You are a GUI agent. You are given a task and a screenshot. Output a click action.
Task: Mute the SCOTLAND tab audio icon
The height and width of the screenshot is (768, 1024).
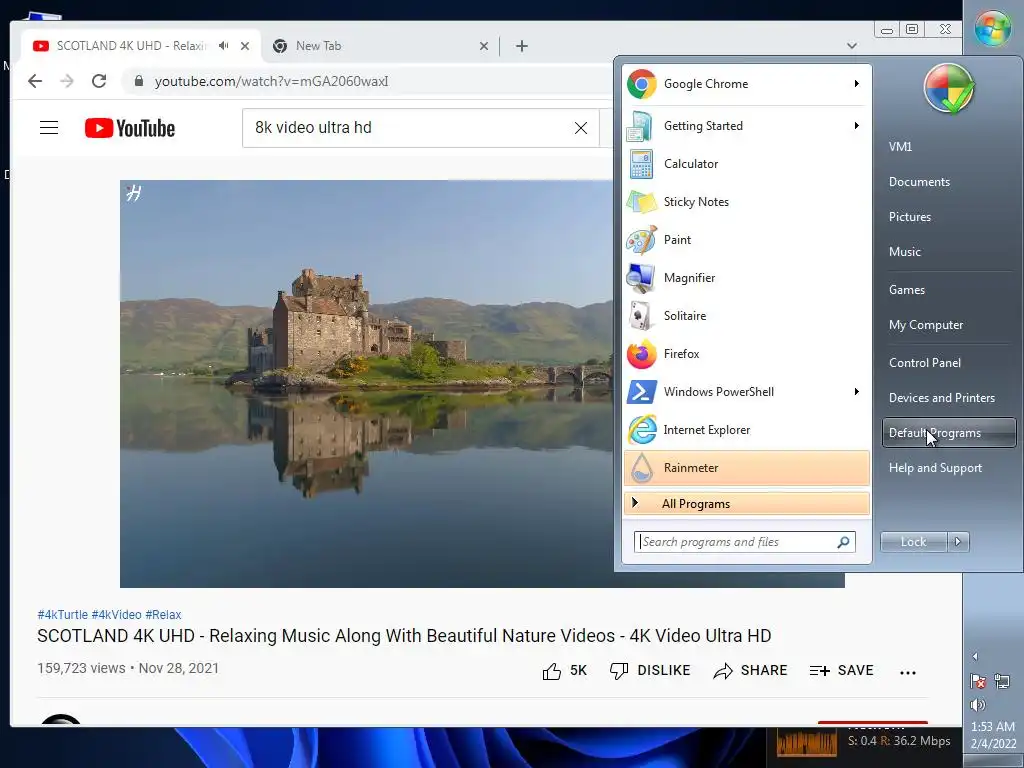tap(224, 46)
